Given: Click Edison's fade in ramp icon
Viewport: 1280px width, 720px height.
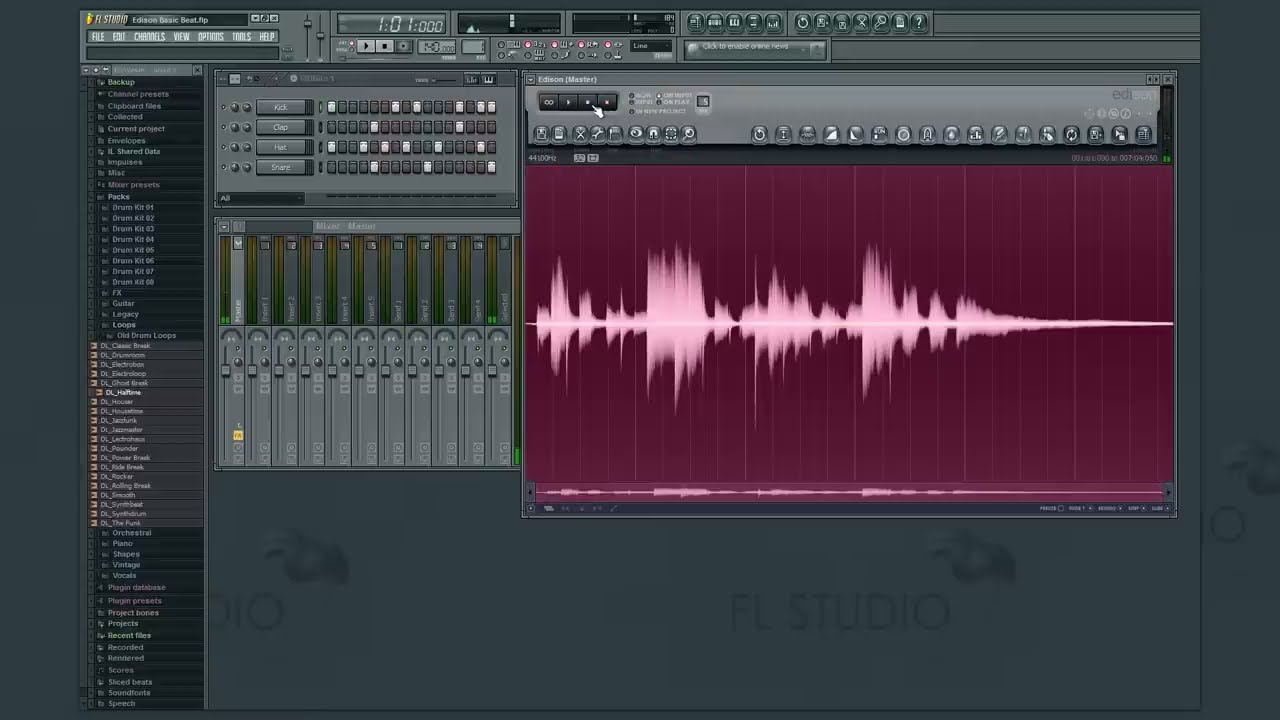Looking at the screenshot, I should click(x=831, y=134).
